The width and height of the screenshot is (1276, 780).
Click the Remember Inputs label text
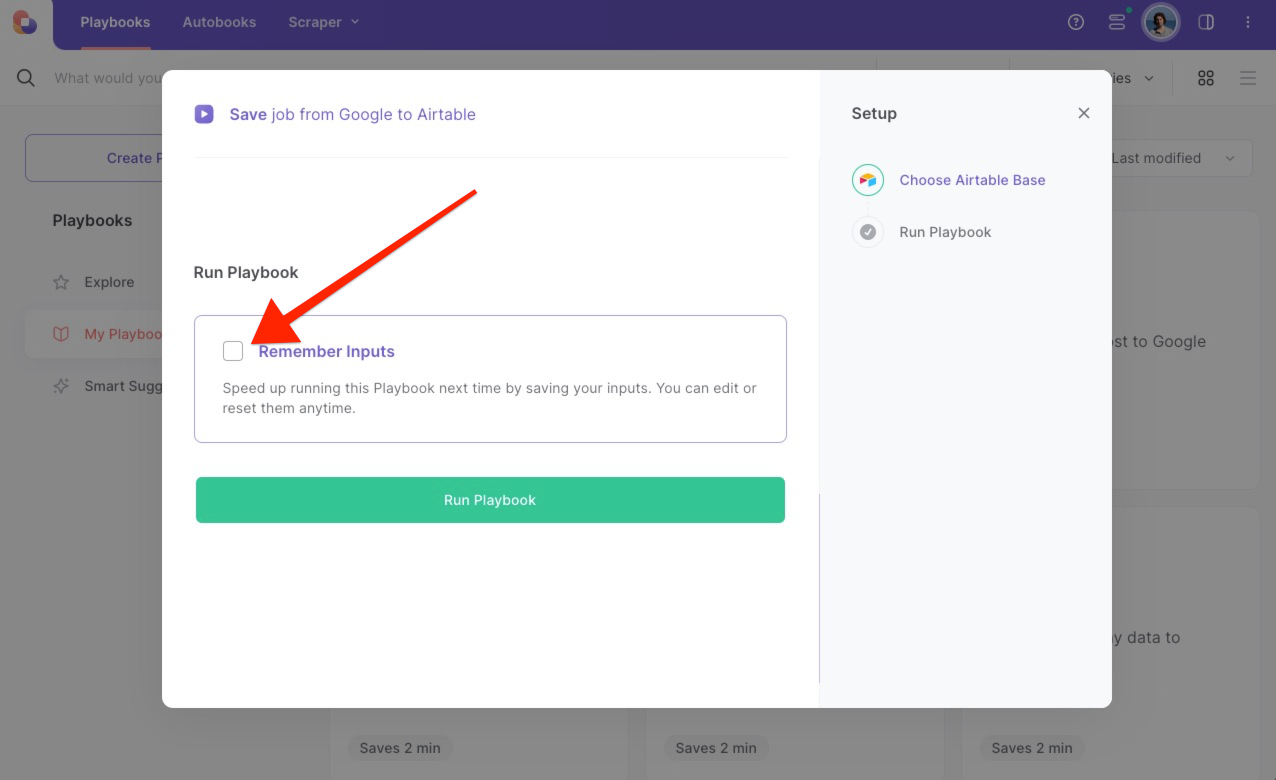pyautogui.click(x=327, y=351)
